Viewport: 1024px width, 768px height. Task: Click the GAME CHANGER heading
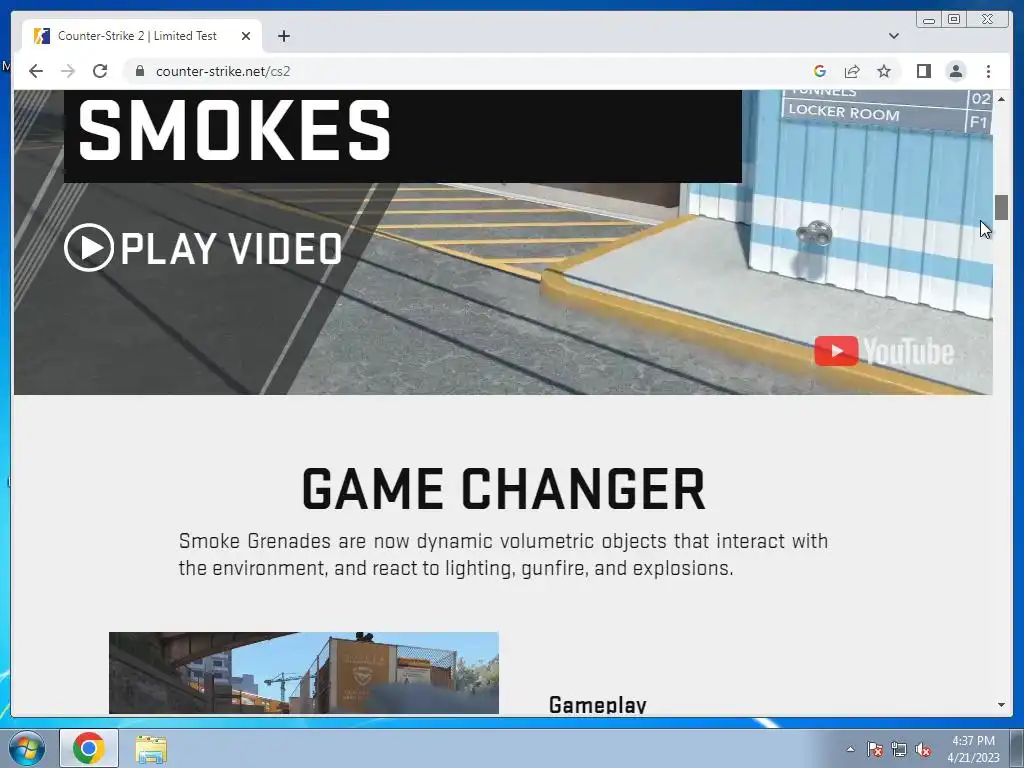point(504,488)
